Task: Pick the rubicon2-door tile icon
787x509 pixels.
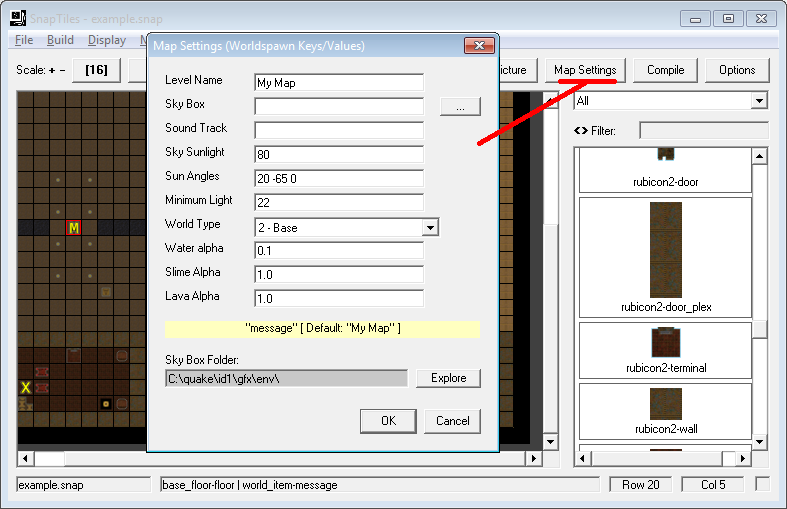Action: point(665,155)
